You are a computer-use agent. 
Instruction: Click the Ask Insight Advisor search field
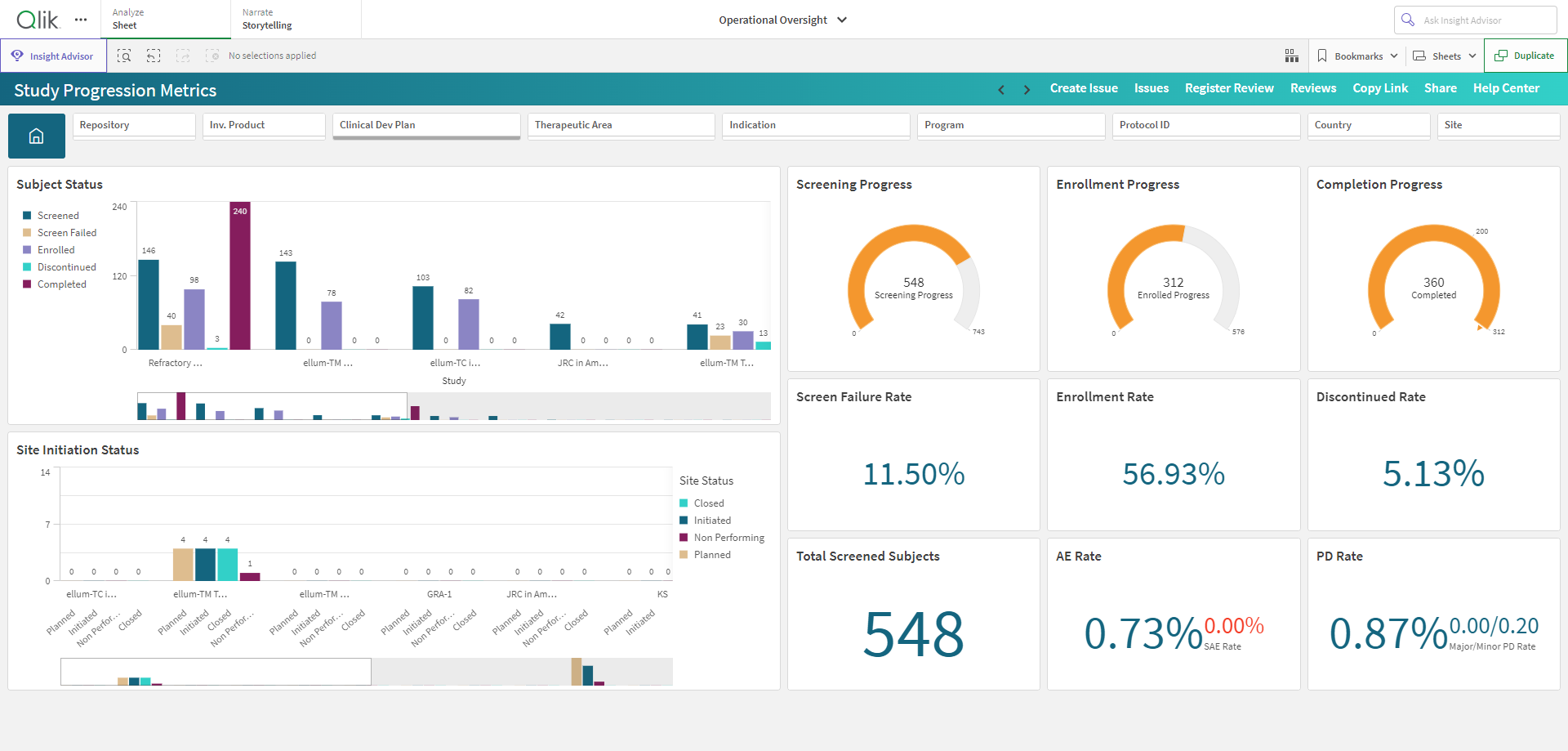click(x=1475, y=20)
